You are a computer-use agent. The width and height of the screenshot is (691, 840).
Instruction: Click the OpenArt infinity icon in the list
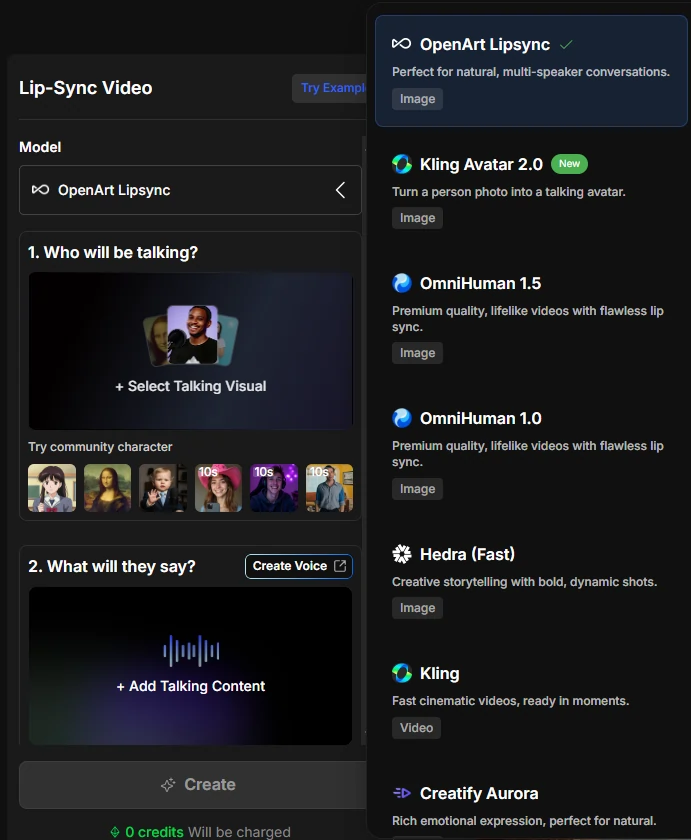point(401,44)
